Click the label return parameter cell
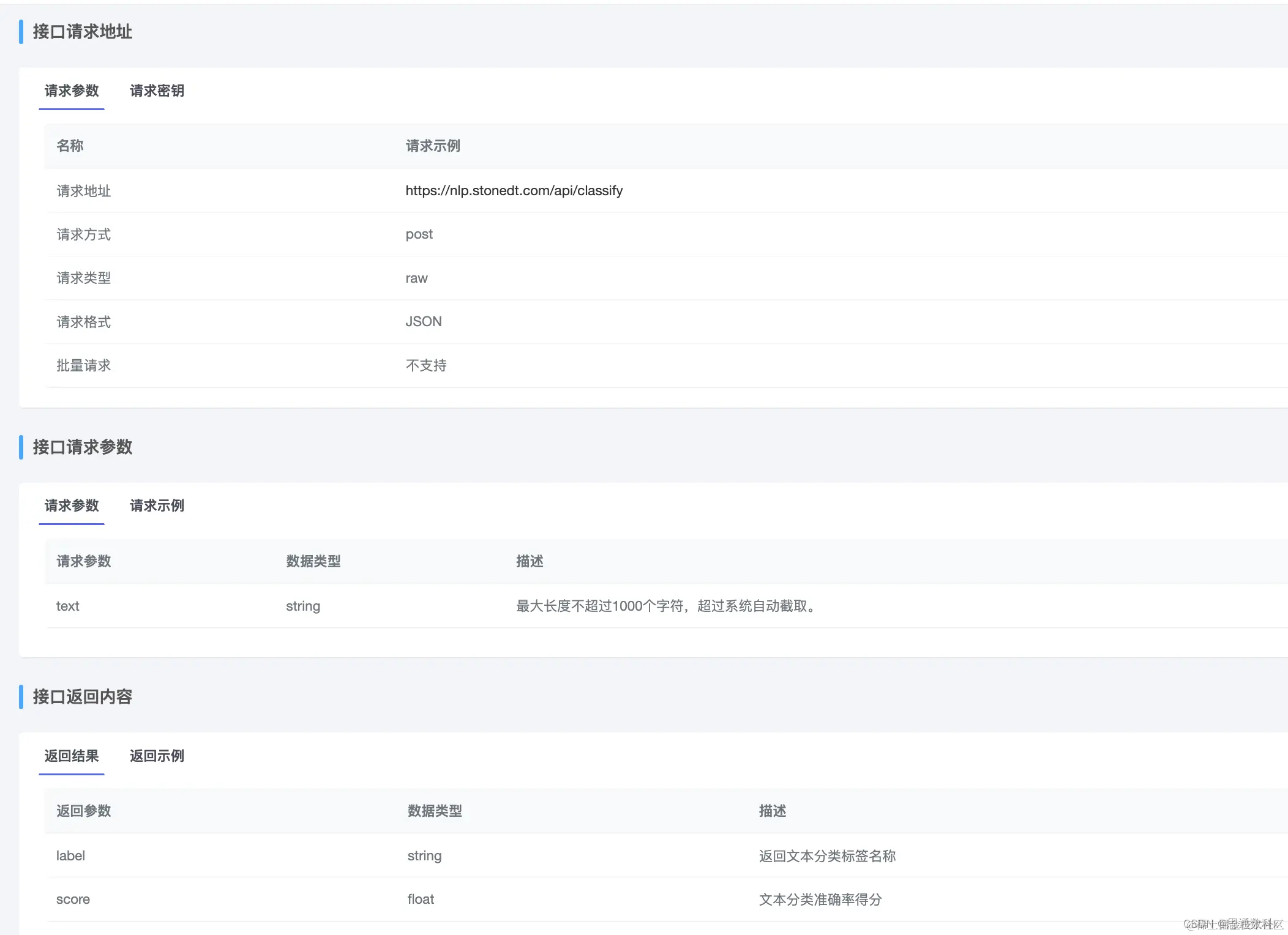The image size is (1288, 935). click(70, 855)
